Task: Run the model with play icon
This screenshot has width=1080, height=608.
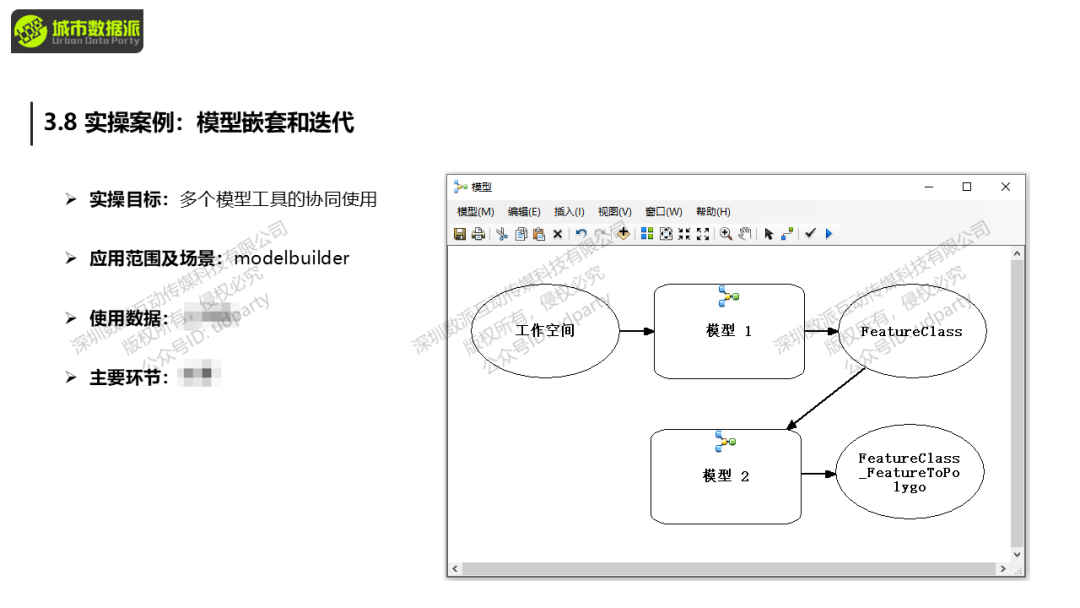Action: (829, 234)
